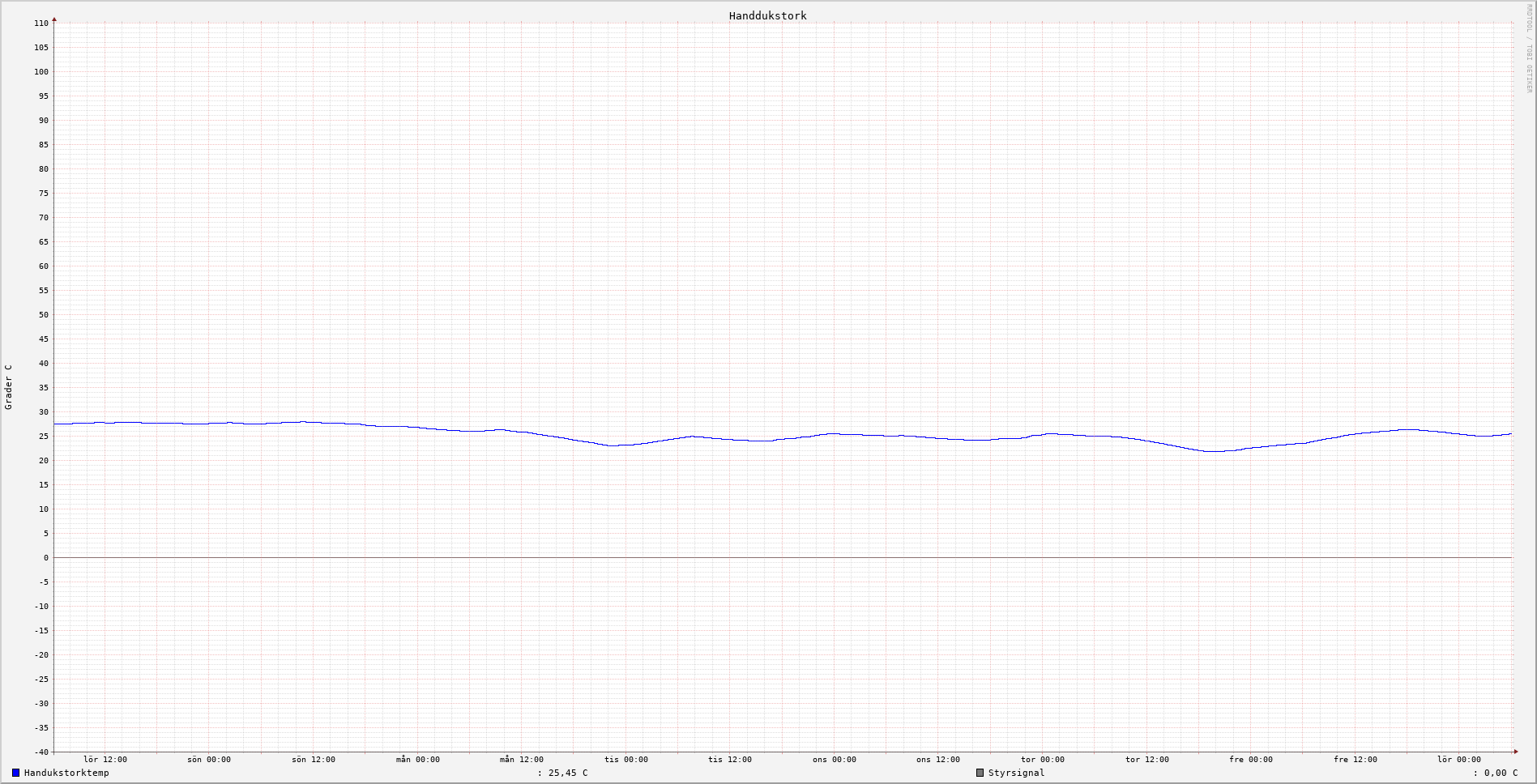
Task: Click the blue Handukstorktemp legend swatch
Action: pyautogui.click(x=15, y=773)
